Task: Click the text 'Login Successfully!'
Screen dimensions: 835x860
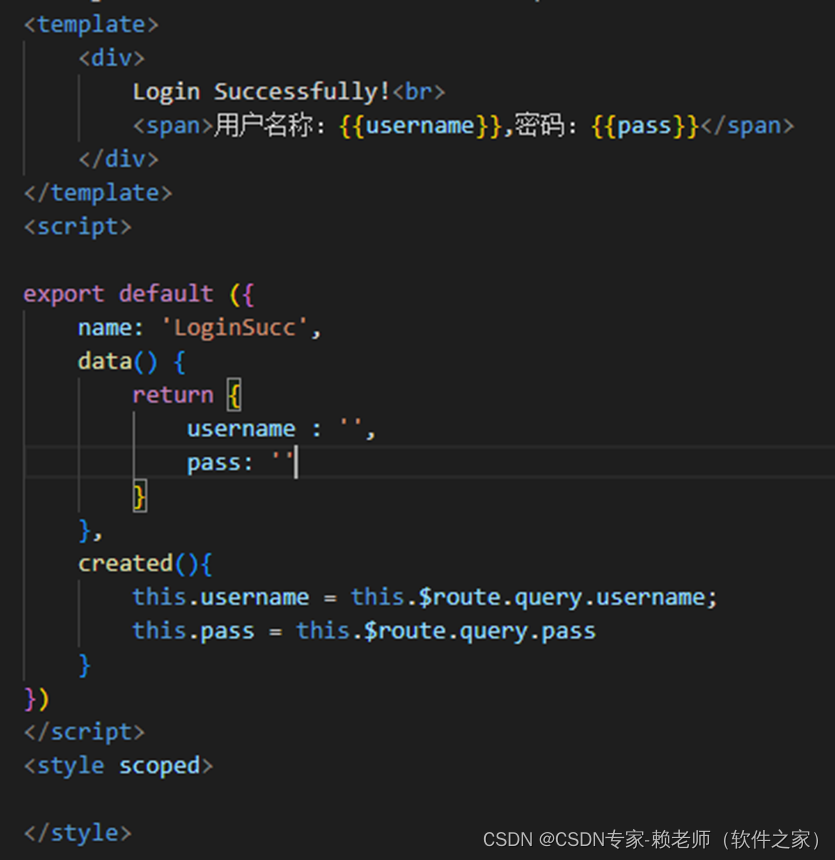Action: tap(261, 92)
